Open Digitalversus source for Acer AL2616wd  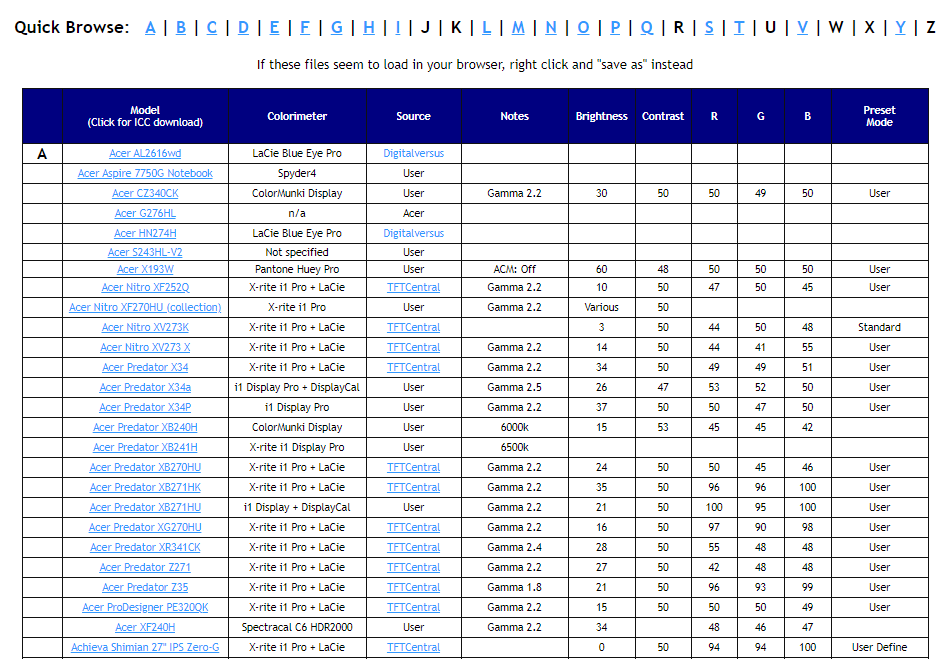click(414, 154)
